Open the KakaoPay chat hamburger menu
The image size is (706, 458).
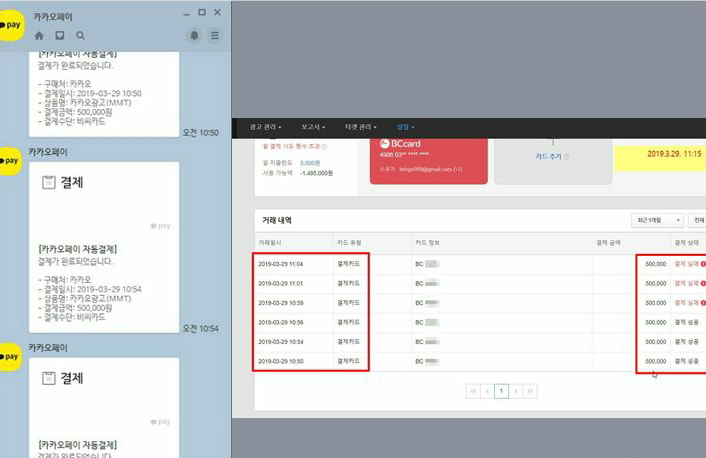pyautogui.click(x=215, y=35)
